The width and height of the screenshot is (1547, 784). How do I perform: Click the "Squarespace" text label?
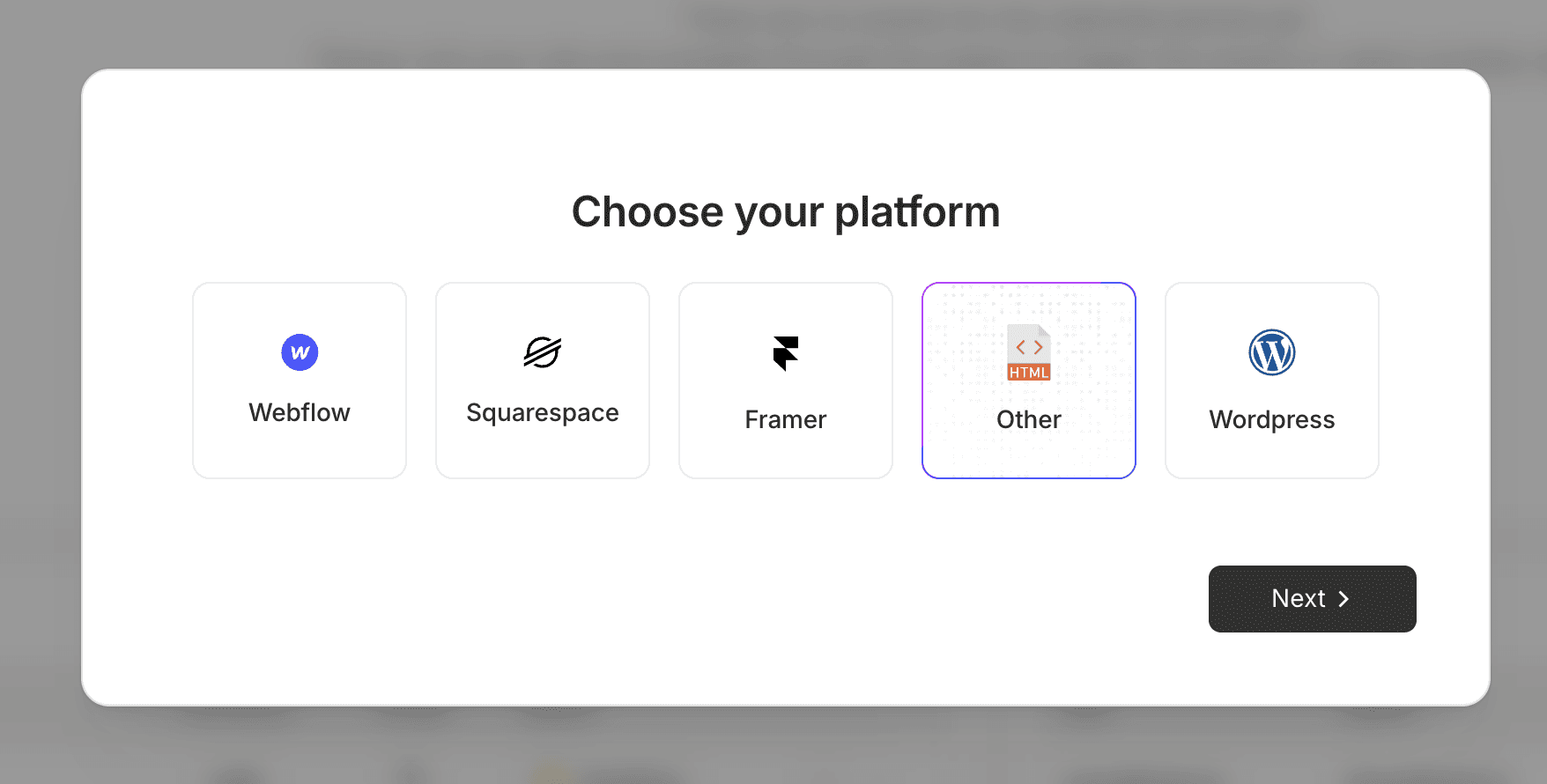[542, 412]
